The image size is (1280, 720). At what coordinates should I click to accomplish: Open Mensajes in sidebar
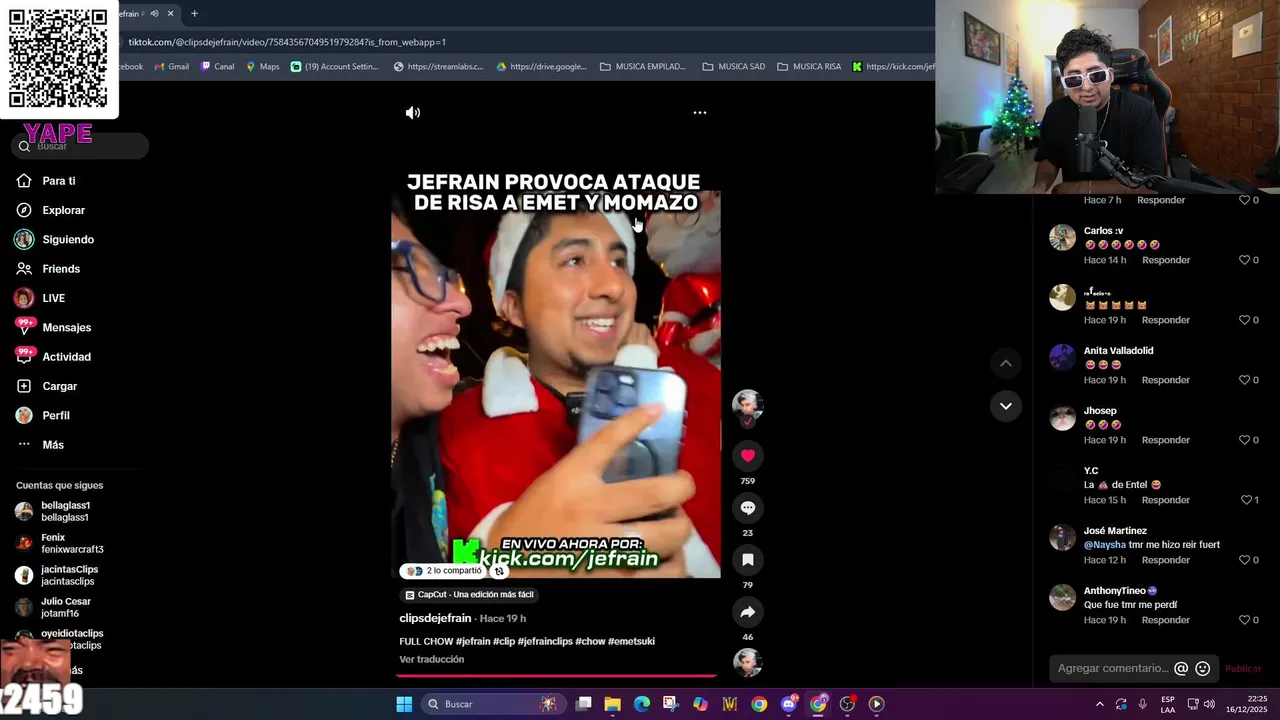[x=66, y=328]
